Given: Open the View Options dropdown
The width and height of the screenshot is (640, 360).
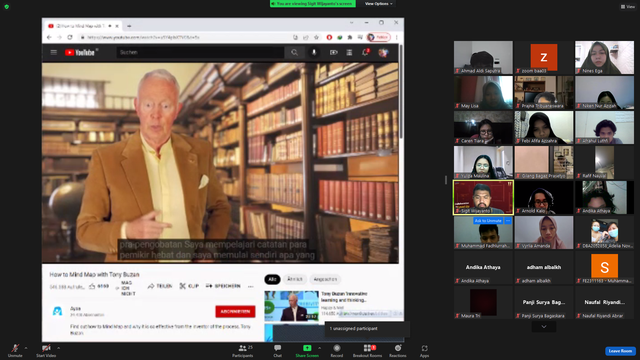Looking at the screenshot, I should (378, 4).
